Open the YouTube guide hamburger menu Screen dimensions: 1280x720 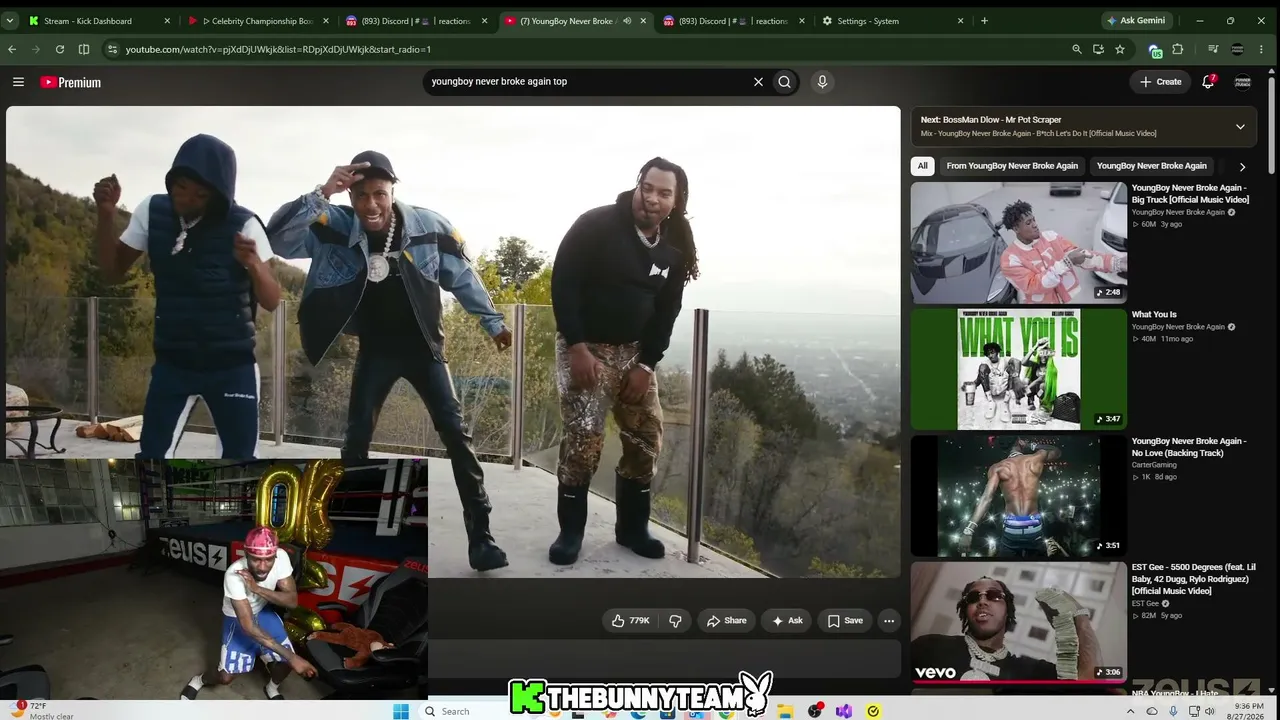[x=18, y=82]
